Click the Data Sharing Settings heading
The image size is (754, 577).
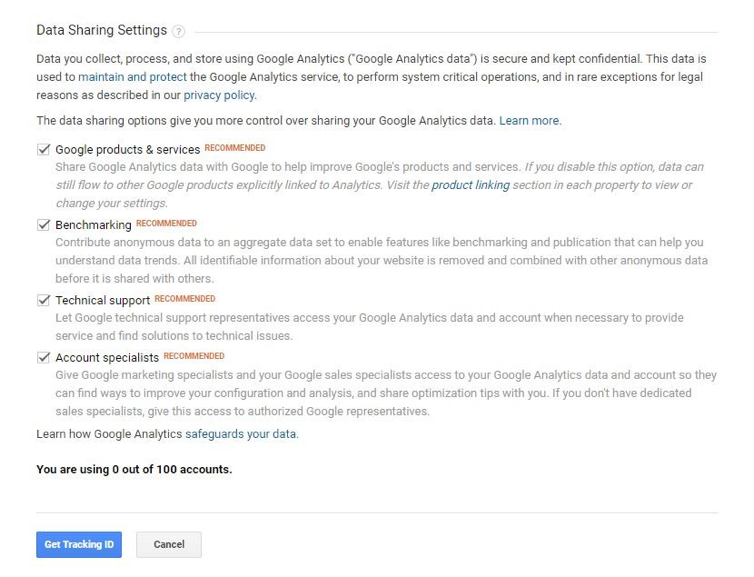tap(101, 30)
